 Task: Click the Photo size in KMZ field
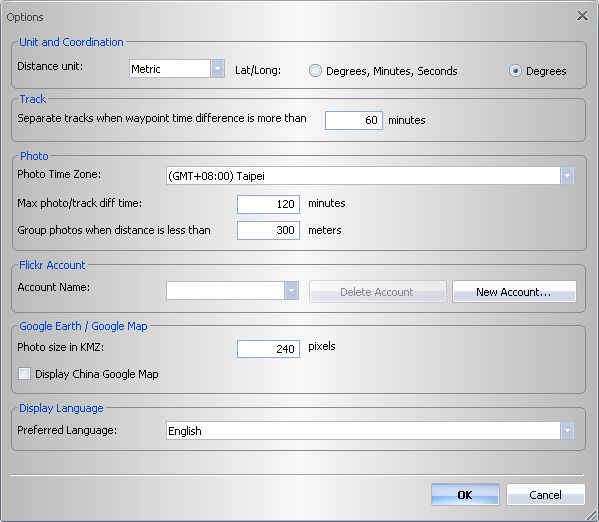point(268,349)
